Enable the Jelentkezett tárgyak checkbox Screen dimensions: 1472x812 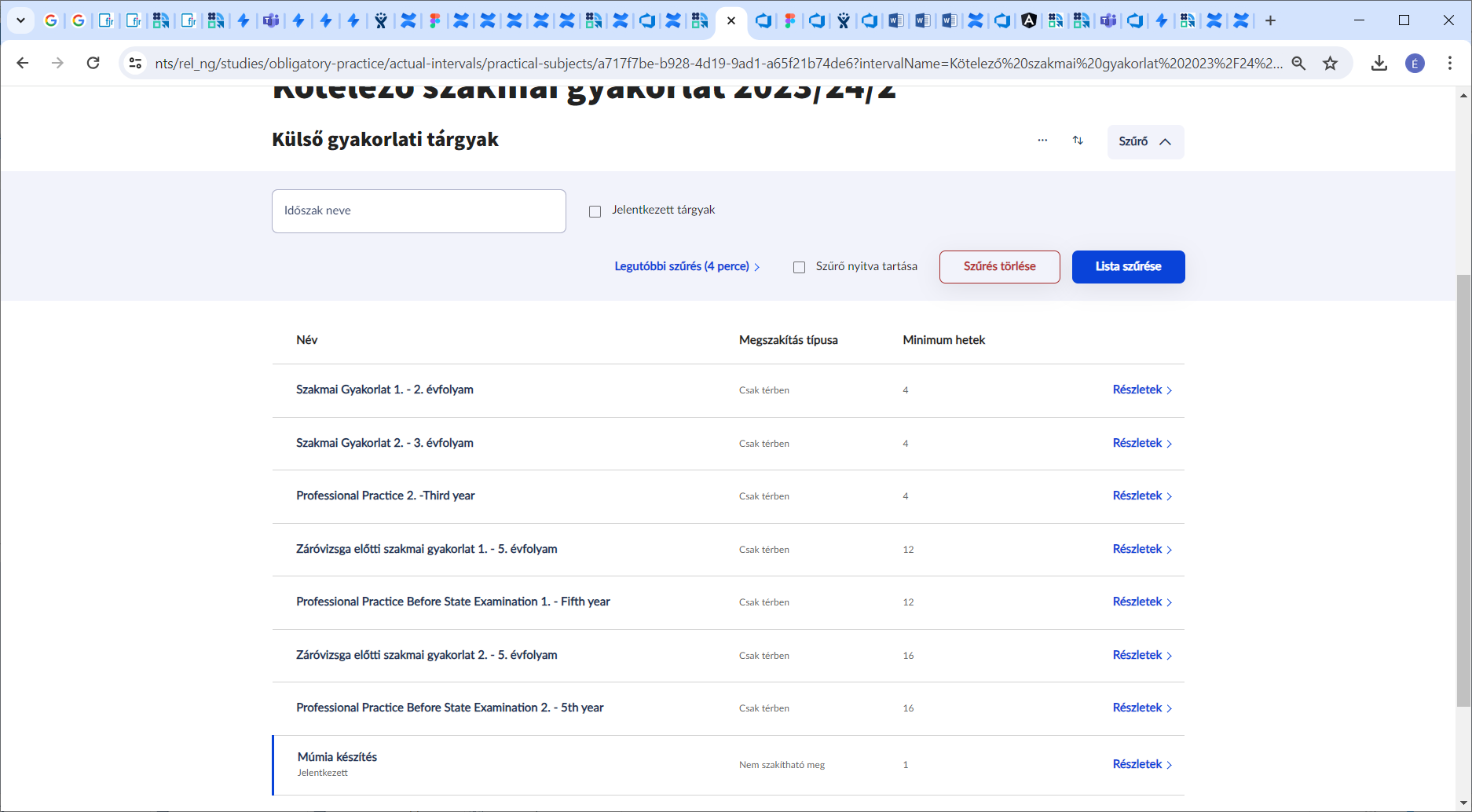(595, 211)
